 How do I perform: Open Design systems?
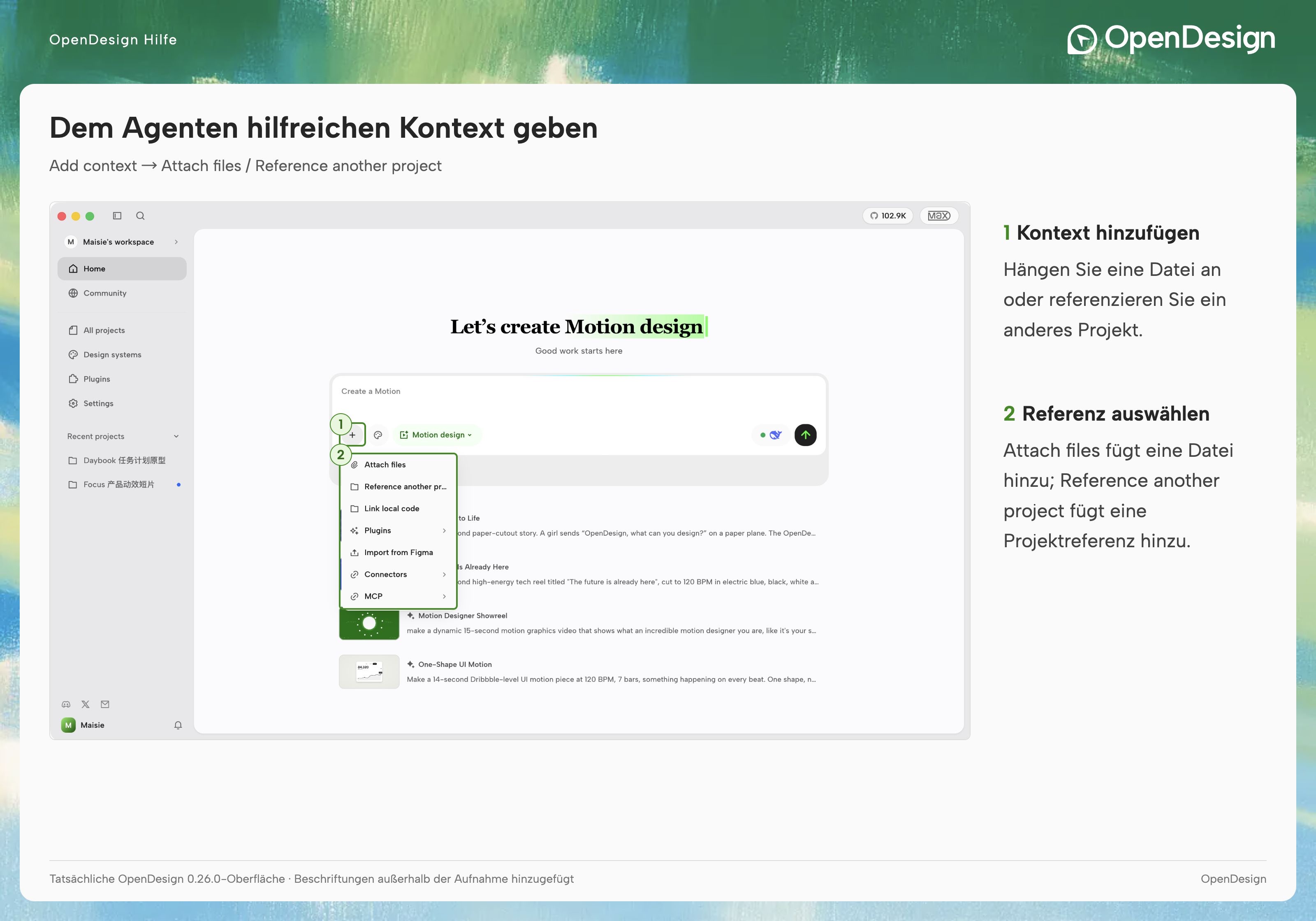[122, 355]
